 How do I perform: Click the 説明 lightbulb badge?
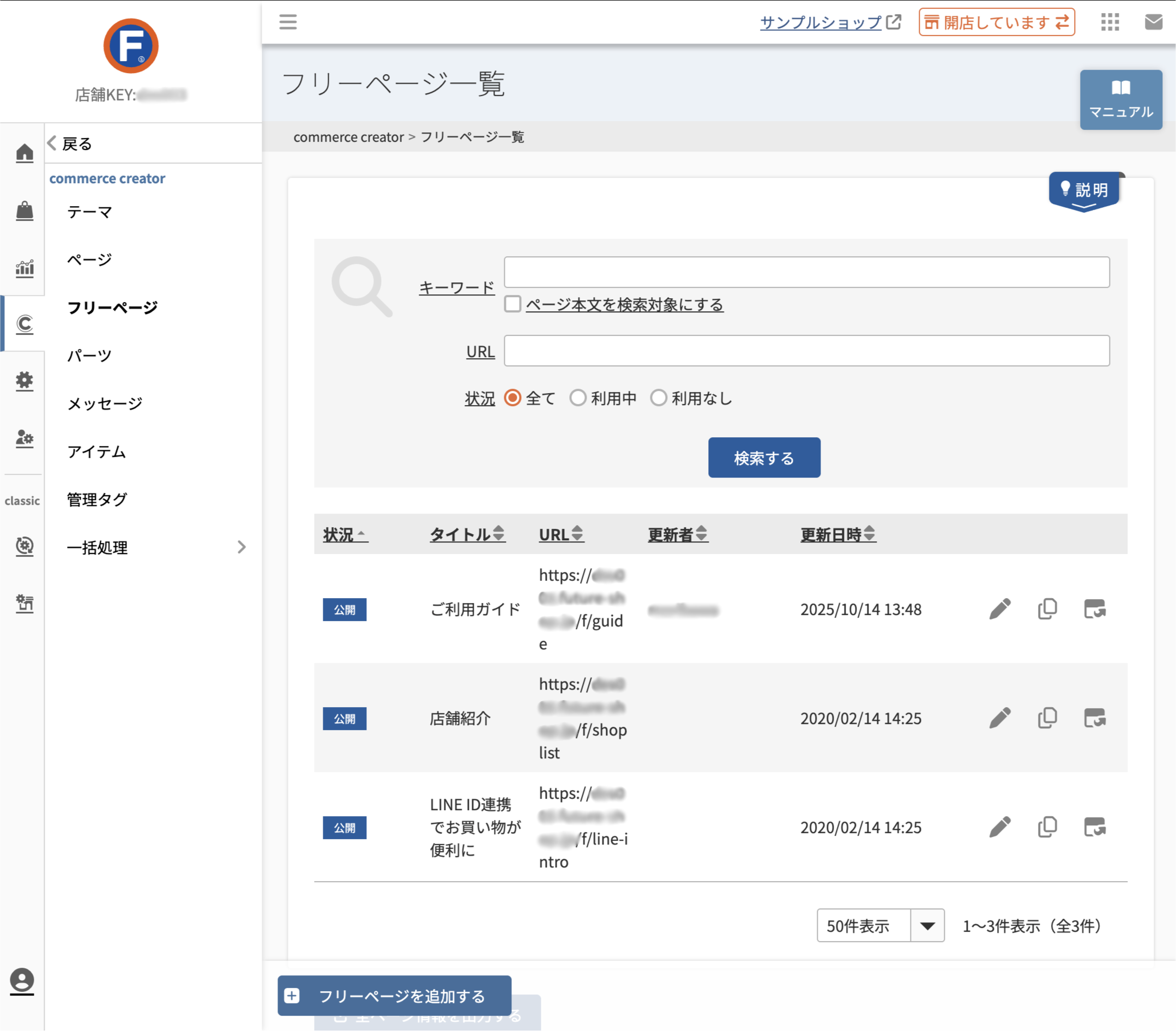1084,191
